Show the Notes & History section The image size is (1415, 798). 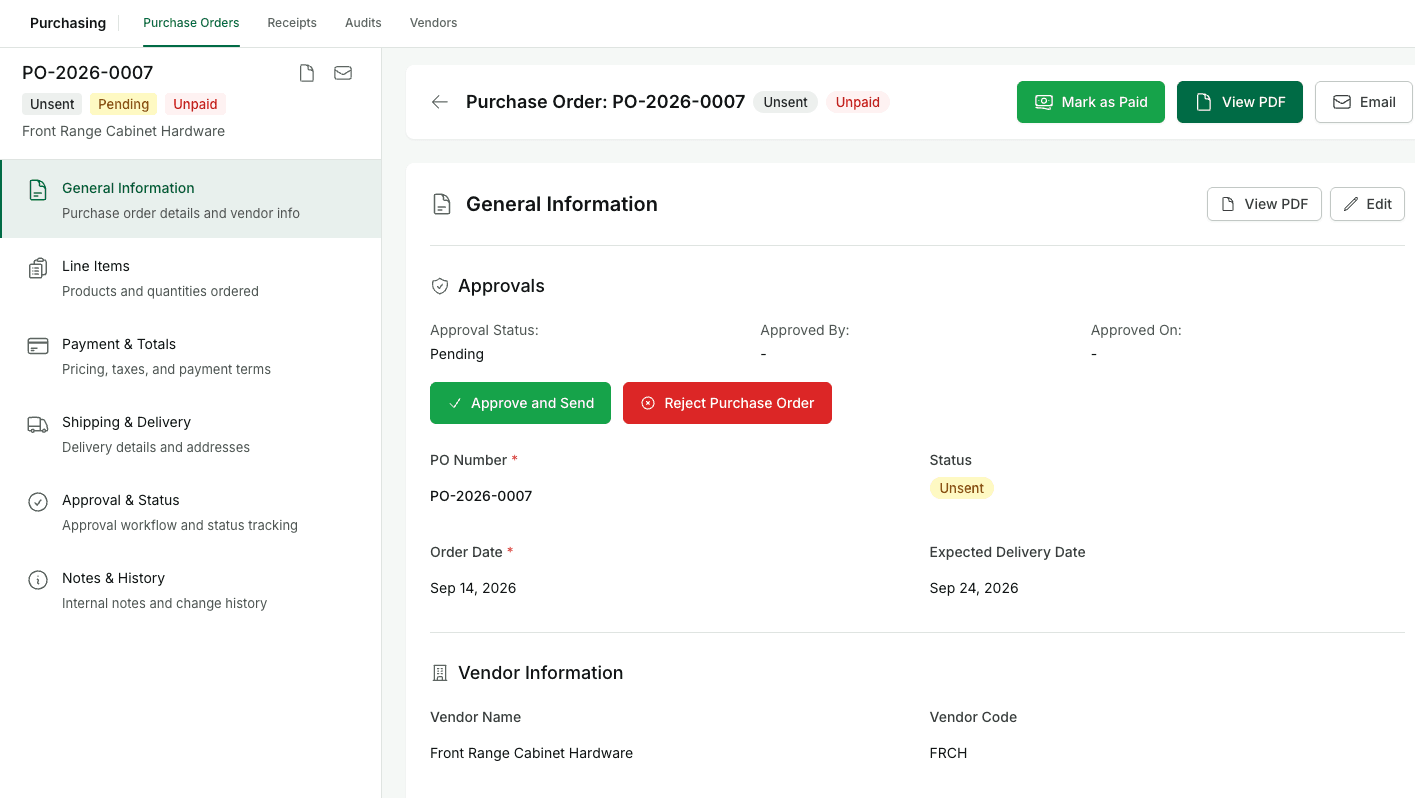pos(190,590)
